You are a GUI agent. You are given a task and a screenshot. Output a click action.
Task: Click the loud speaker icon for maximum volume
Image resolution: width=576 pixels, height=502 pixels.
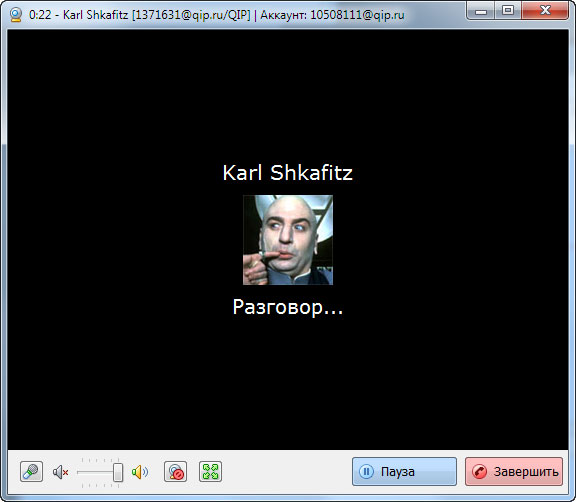(140, 472)
